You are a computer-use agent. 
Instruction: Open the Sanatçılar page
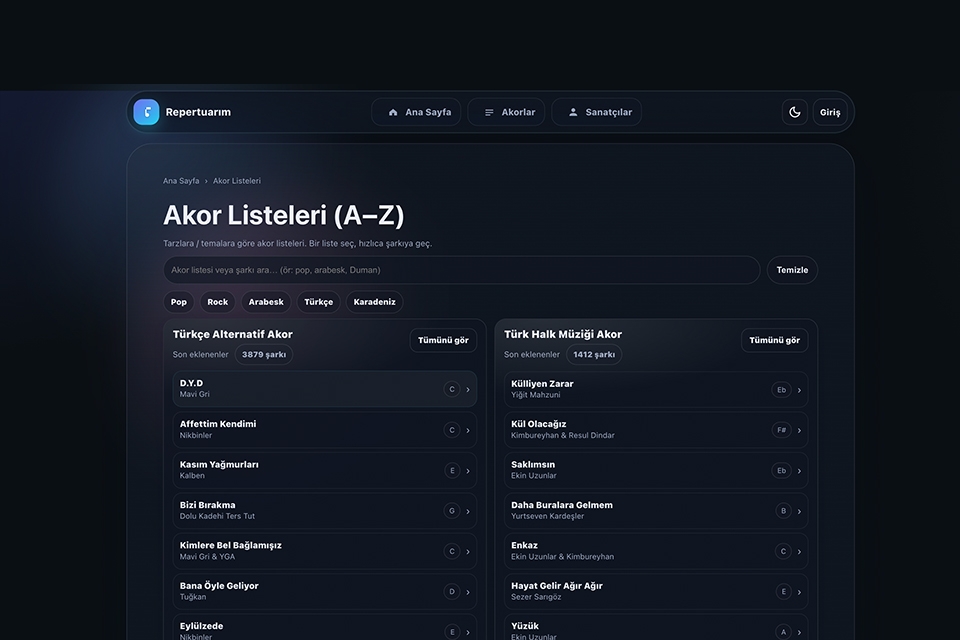597,112
